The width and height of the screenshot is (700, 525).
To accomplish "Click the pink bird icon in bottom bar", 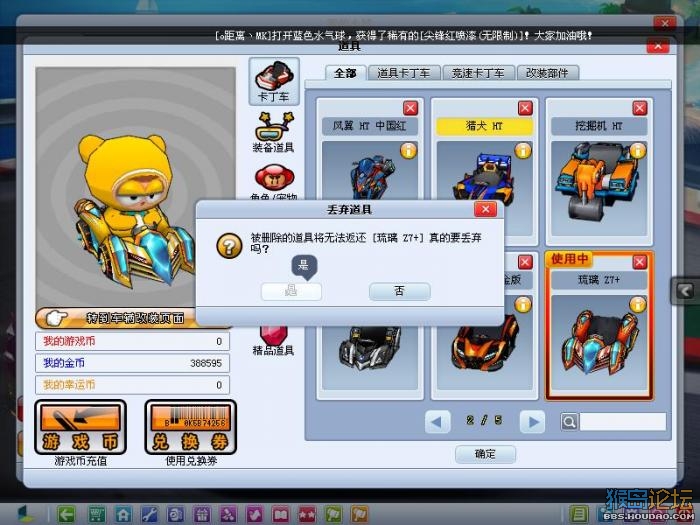I will click(x=254, y=514).
